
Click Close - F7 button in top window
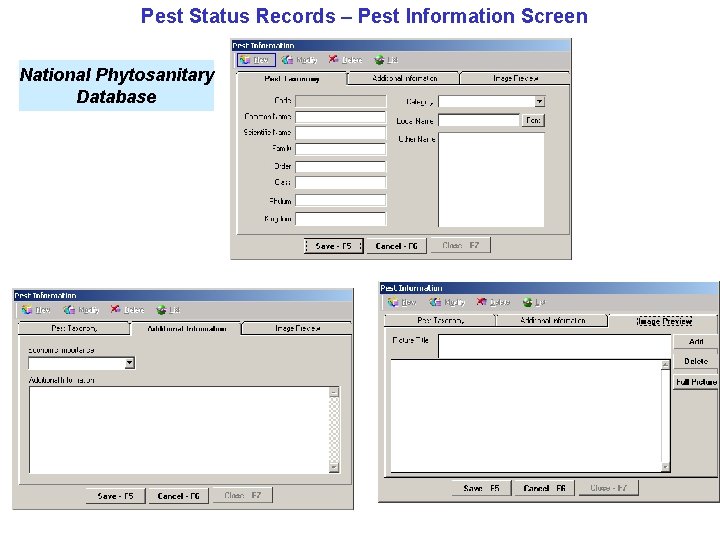(x=461, y=246)
